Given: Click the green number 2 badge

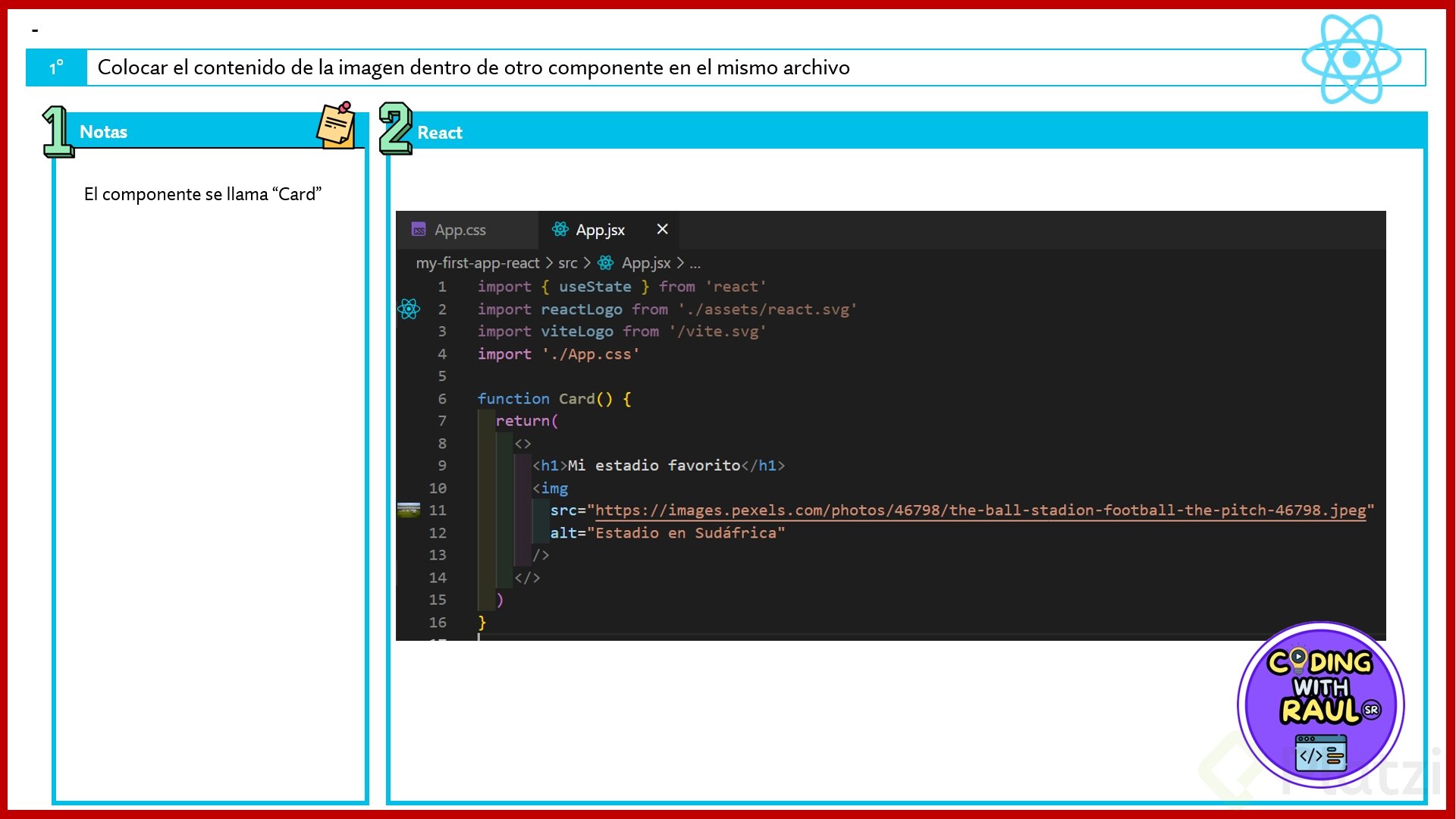Looking at the screenshot, I should tap(395, 128).
